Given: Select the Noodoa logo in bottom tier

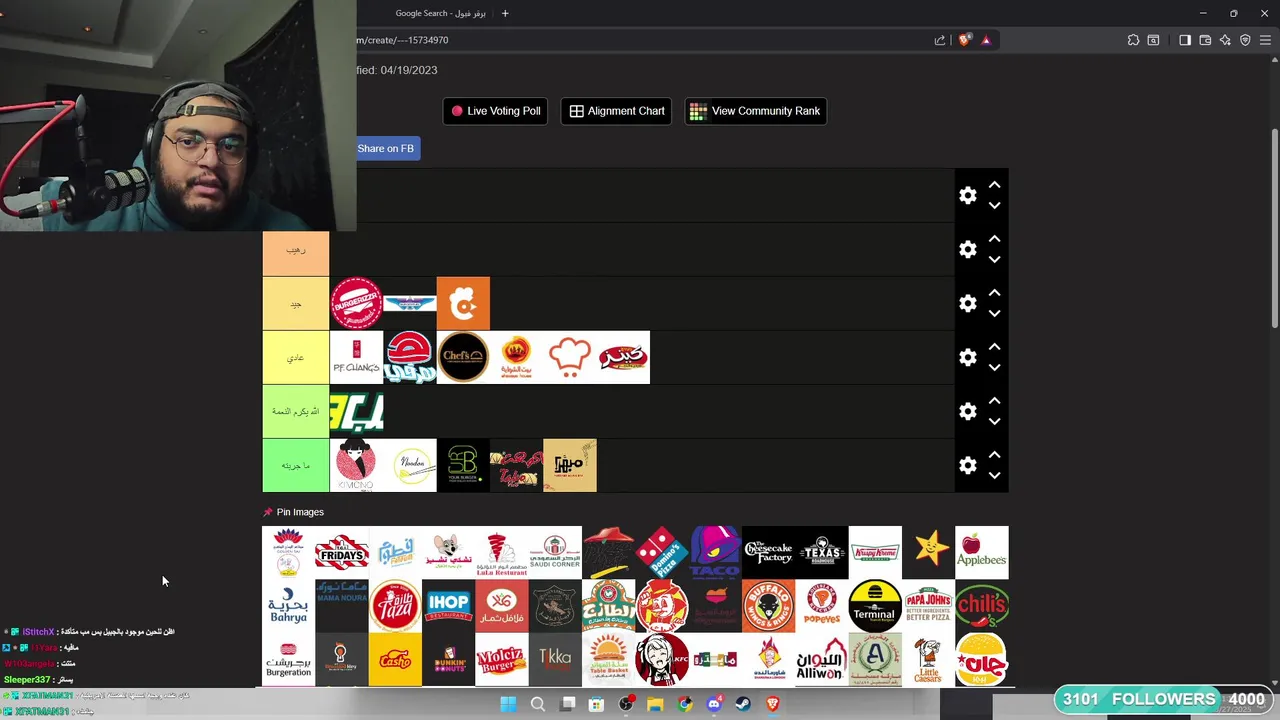Looking at the screenshot, I should click(x=410, y=465).
